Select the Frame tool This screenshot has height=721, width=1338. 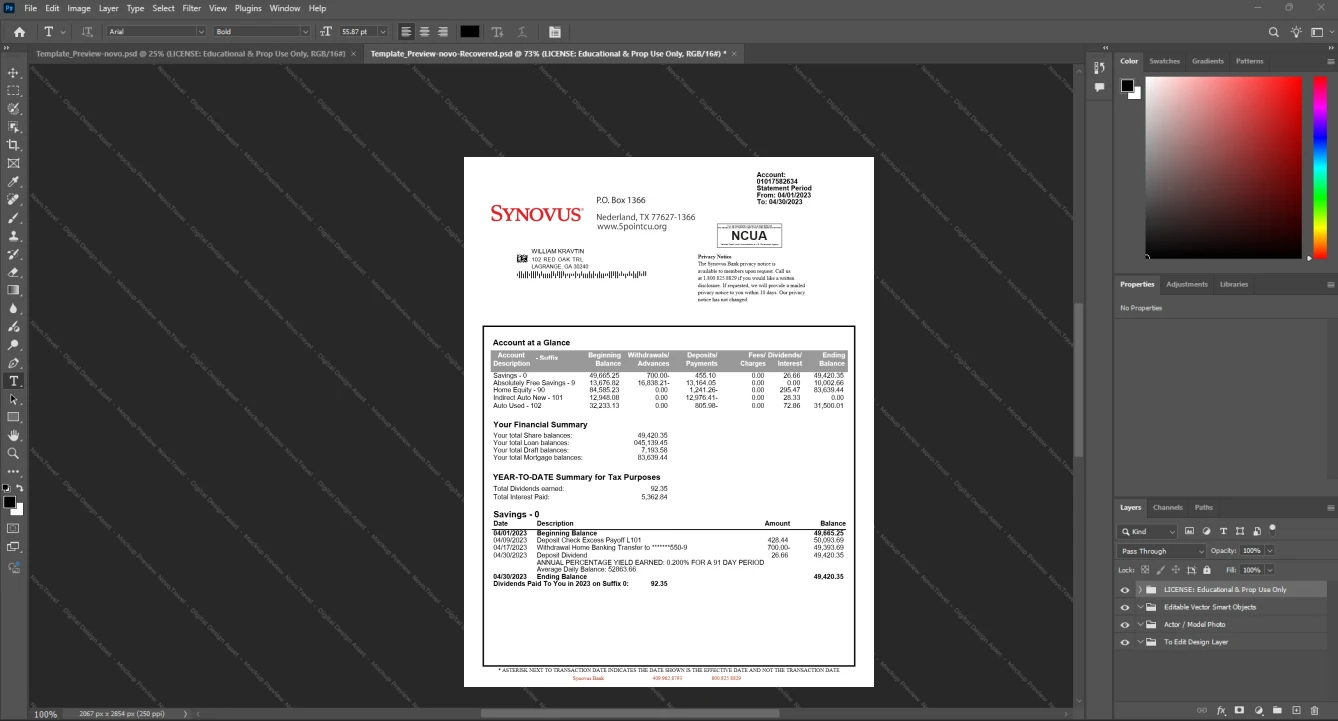point(14,163)
